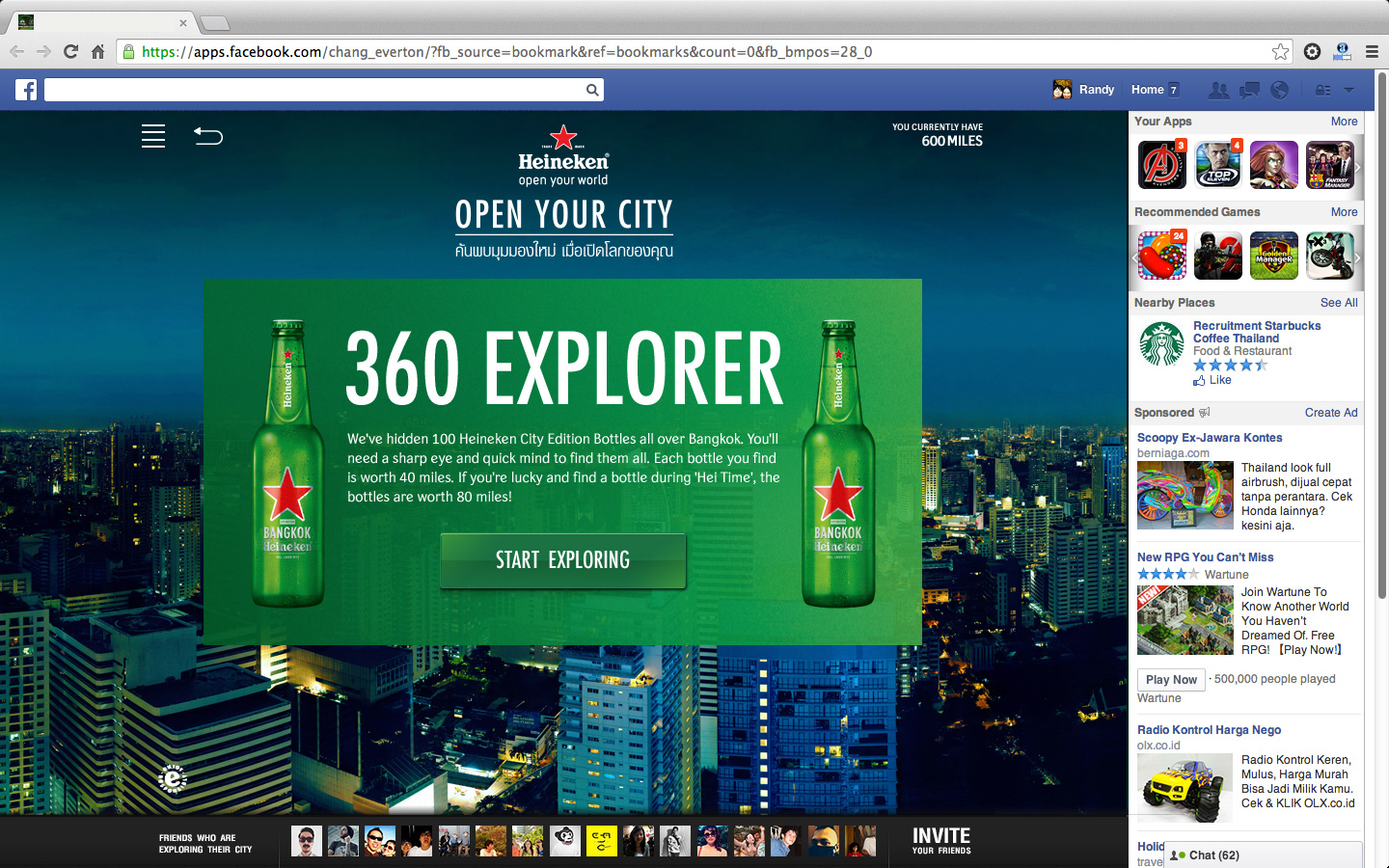Open More link beside Your Apps

click(x=1344, y=122)
